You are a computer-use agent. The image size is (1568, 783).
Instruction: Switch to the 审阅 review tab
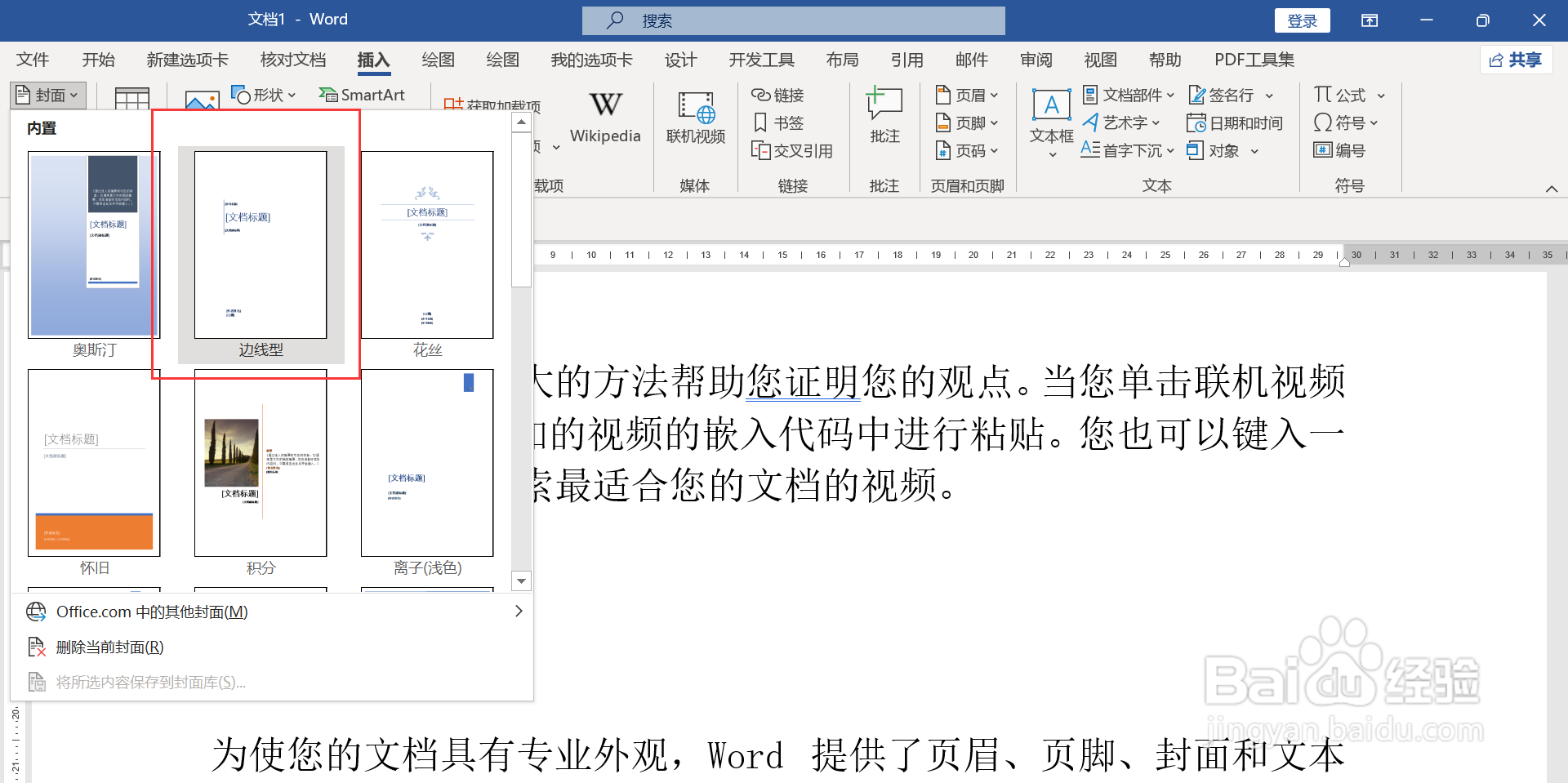(x=1036, y=60)
